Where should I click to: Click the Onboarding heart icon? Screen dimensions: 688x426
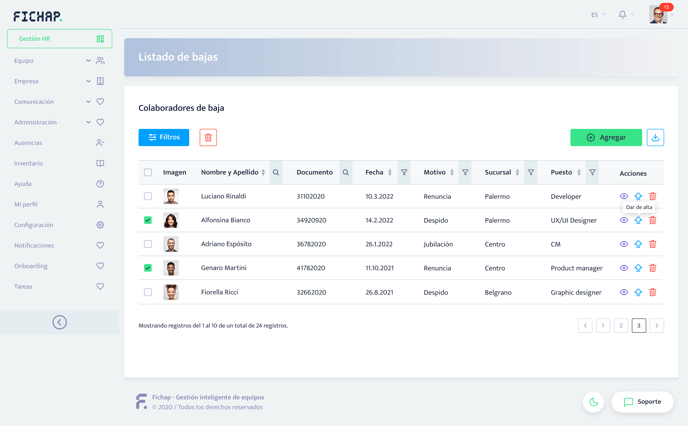[x=100, y=266]
